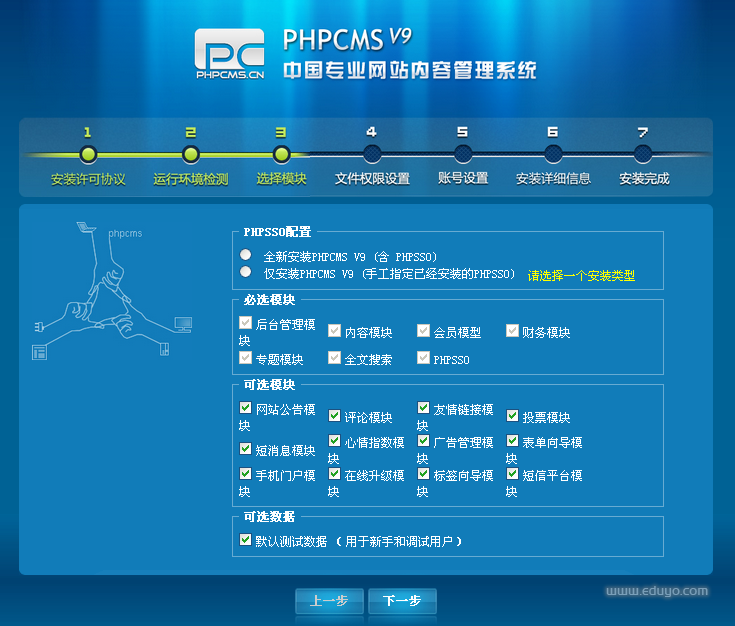The width and height of the screenshot is (735, 626).
Task: Select step 4 circle 文件权限设置
Action: coord(372,154)
